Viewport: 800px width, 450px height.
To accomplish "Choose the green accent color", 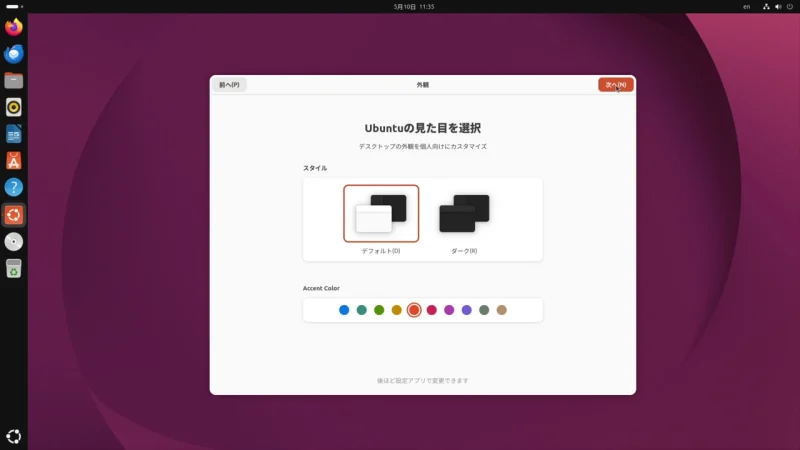I will pyautogui.click(x=379, y=310).
